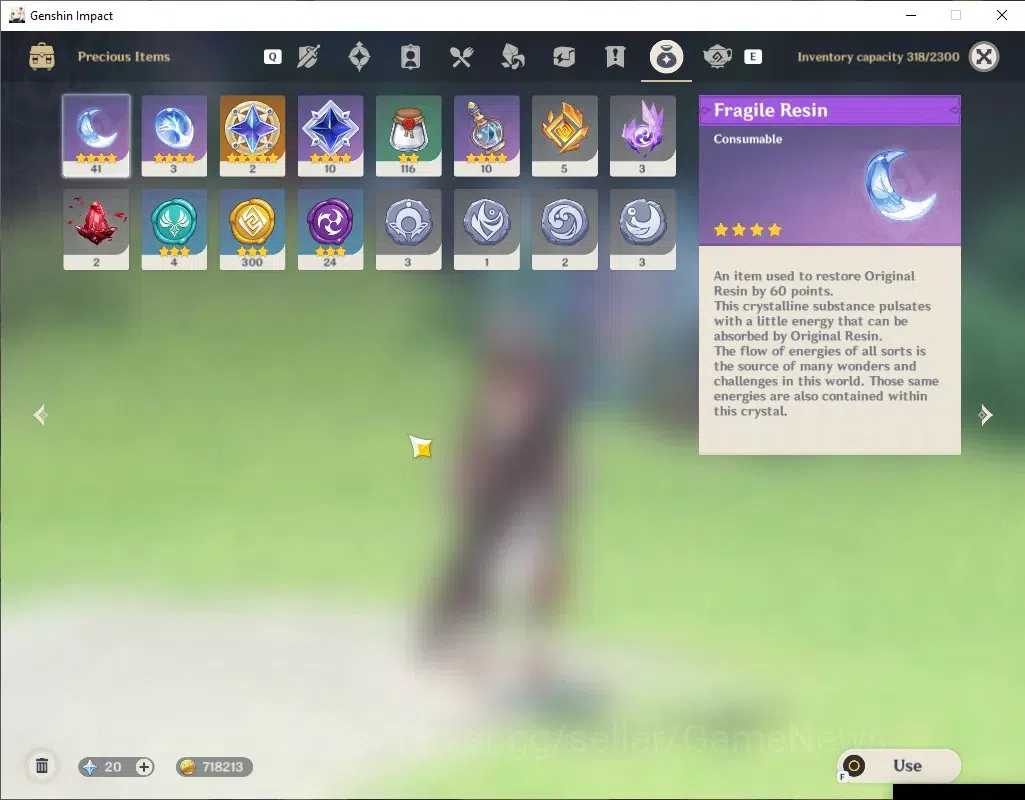This screenshot has width=1025, height=800.
Task: Select the teal Anemo sigil count 4
Action: click(x=174, y=229)
